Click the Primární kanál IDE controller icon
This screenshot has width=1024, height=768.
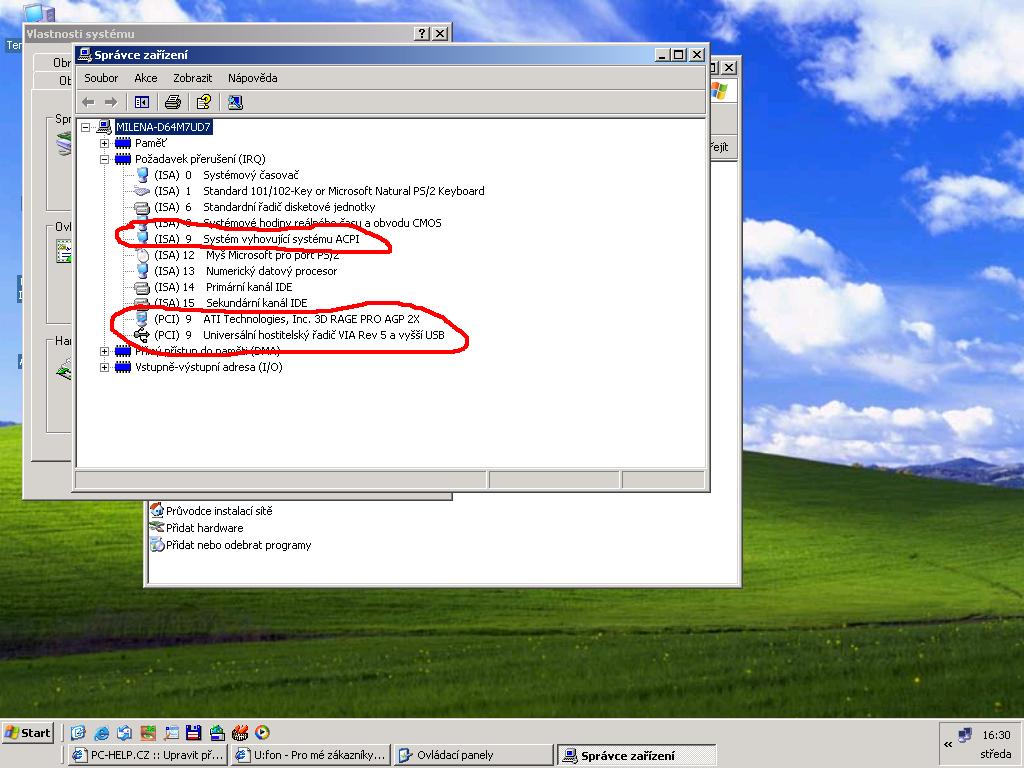point(142,287)
